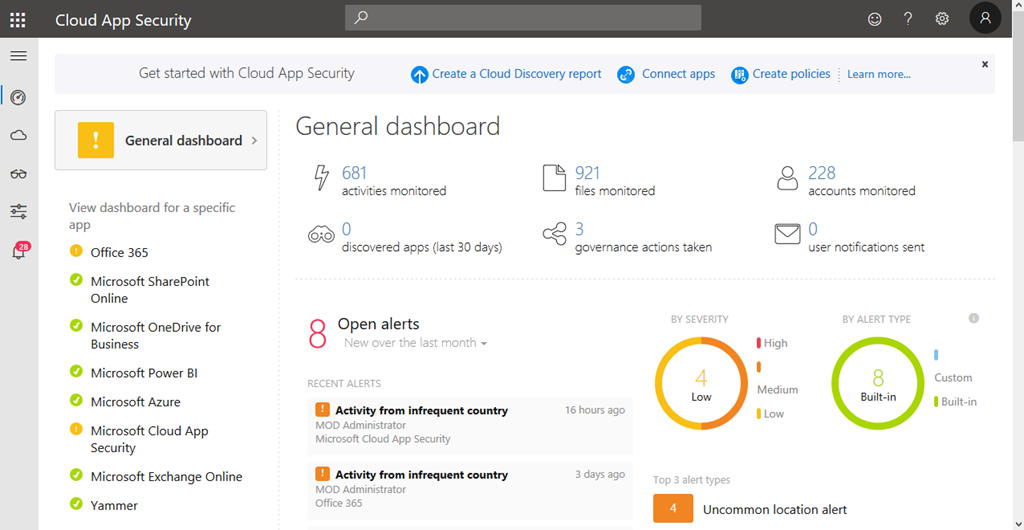The height and width of the screenshot is (530, 1024).
Task: Open the Dashboard gauge icon in sidebar
Action: [18, 97]
